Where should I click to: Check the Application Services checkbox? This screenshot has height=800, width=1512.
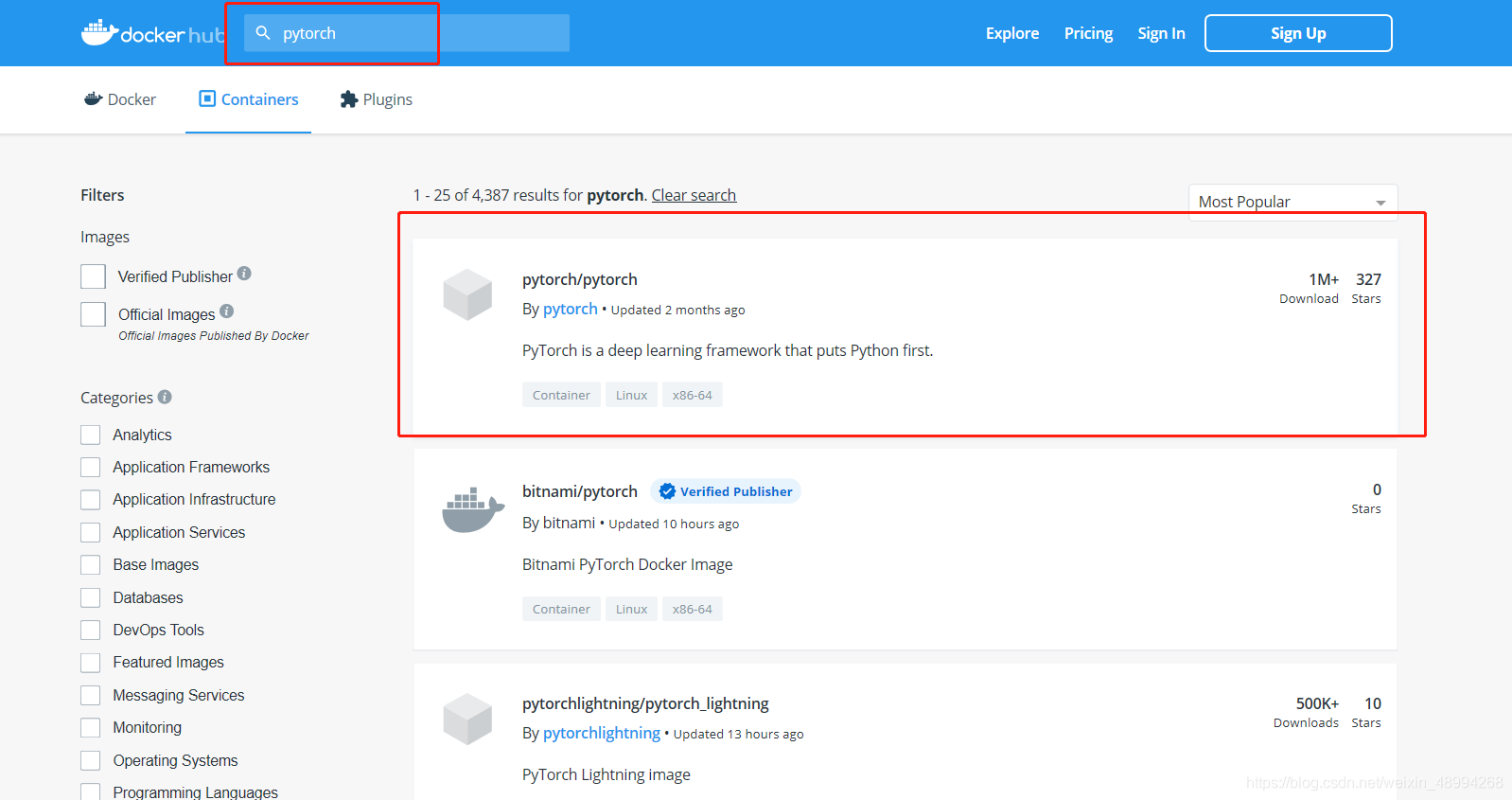pos(91,532)
